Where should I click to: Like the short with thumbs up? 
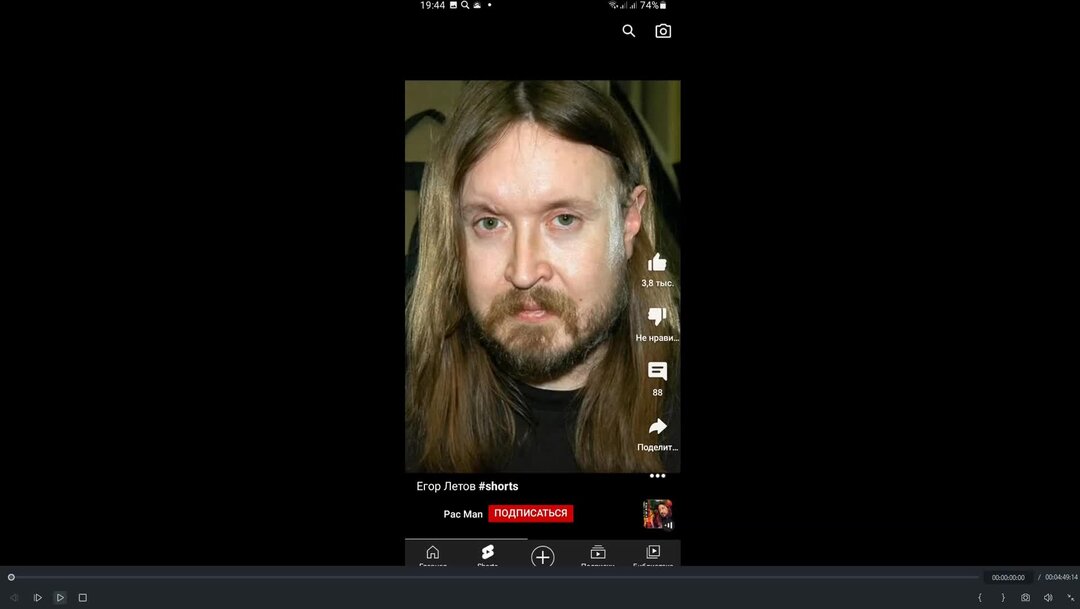click(657, 262)
